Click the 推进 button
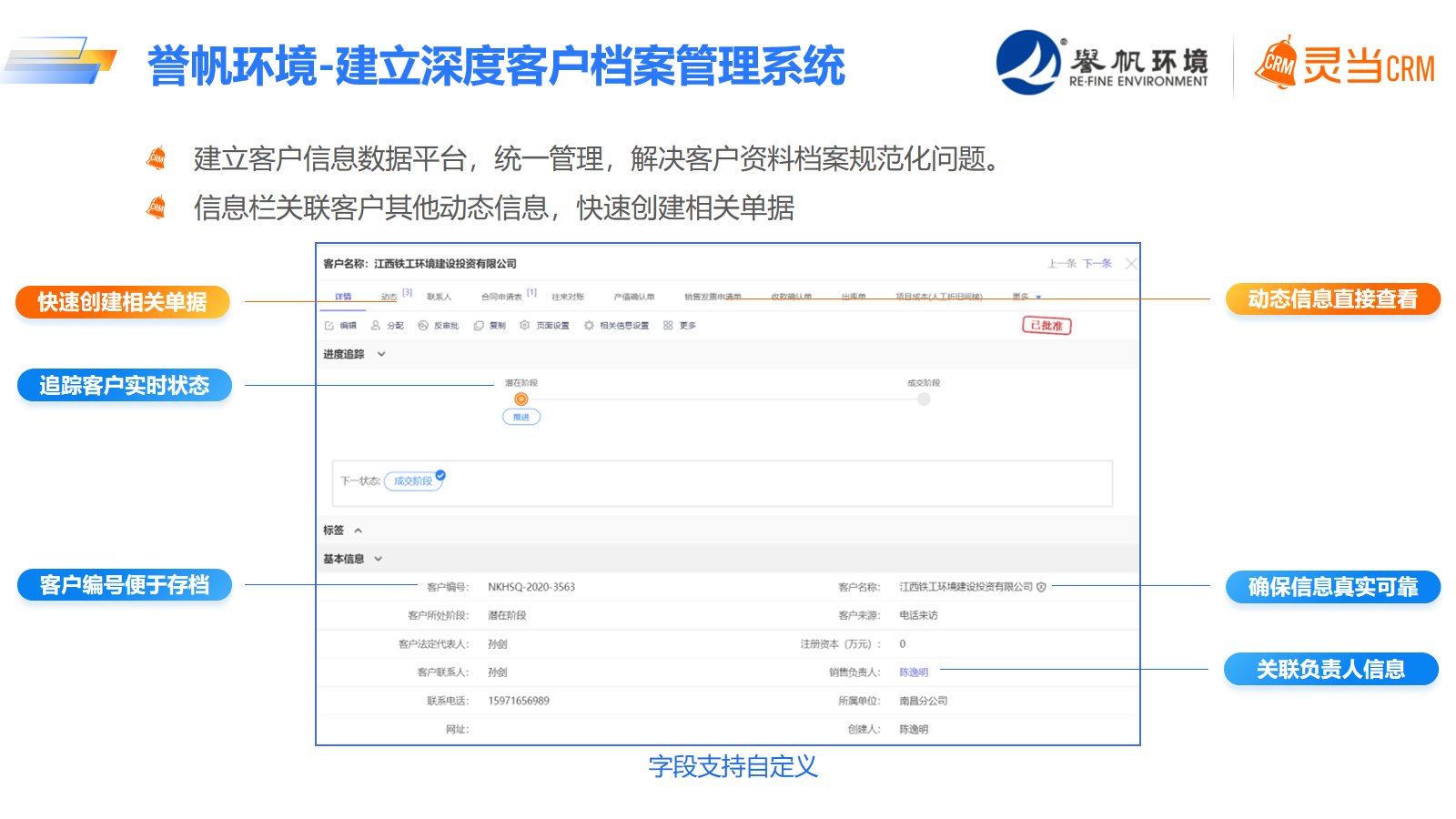 pos(521,417)
